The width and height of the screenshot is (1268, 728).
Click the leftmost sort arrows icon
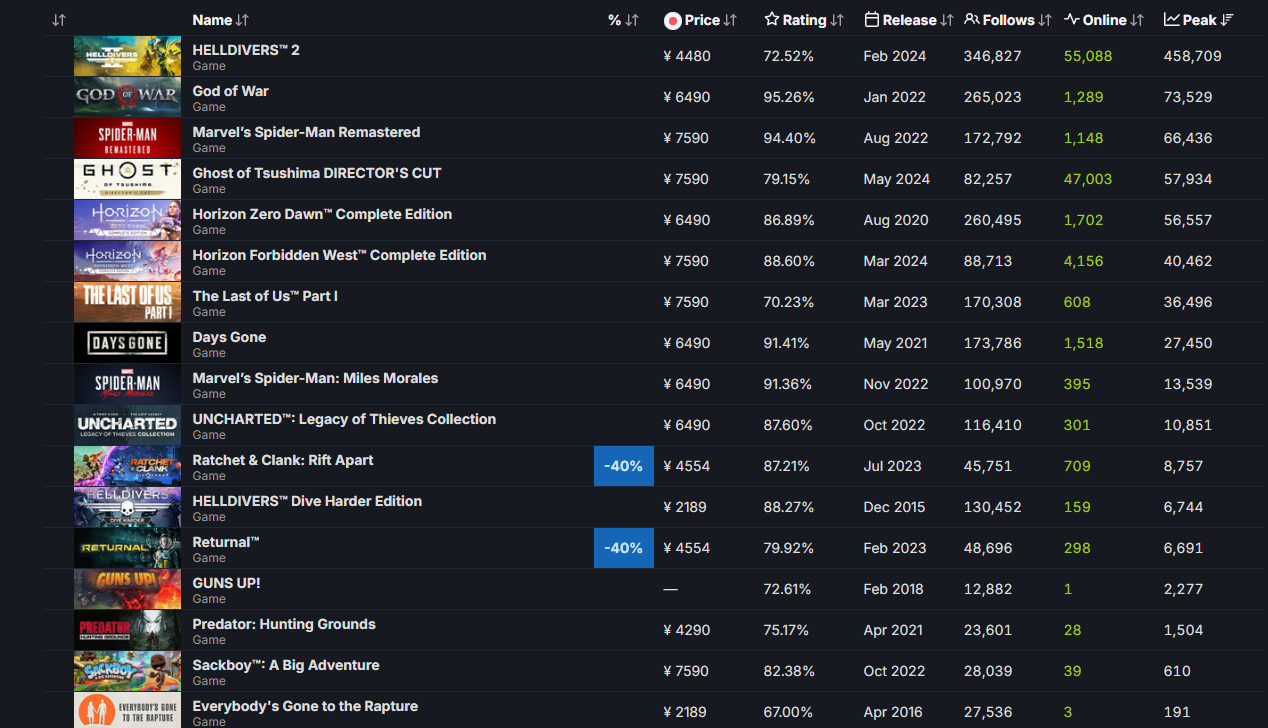tap(59, 20)
